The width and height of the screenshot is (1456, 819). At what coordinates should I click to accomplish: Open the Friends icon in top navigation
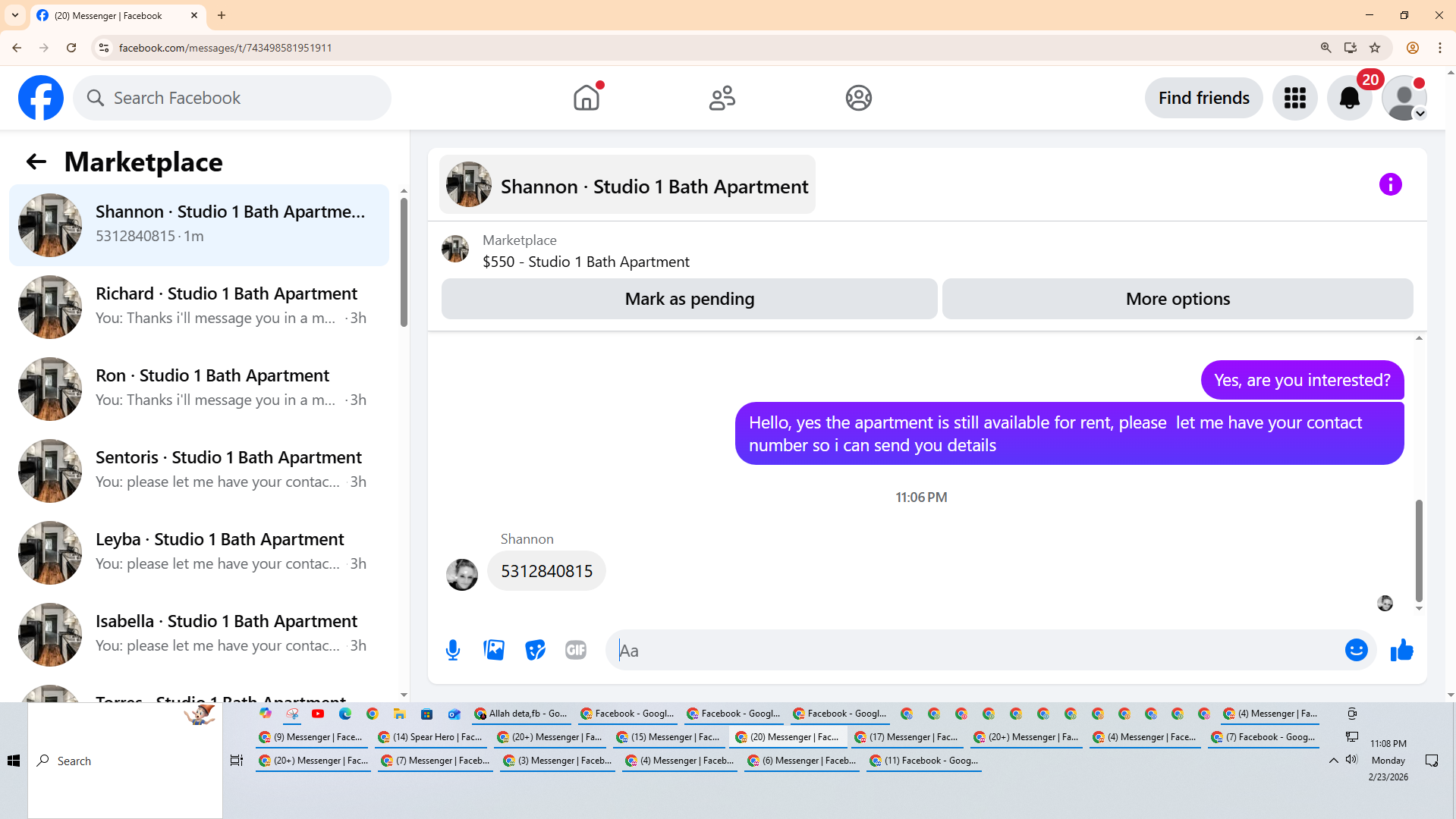(722, 98)
